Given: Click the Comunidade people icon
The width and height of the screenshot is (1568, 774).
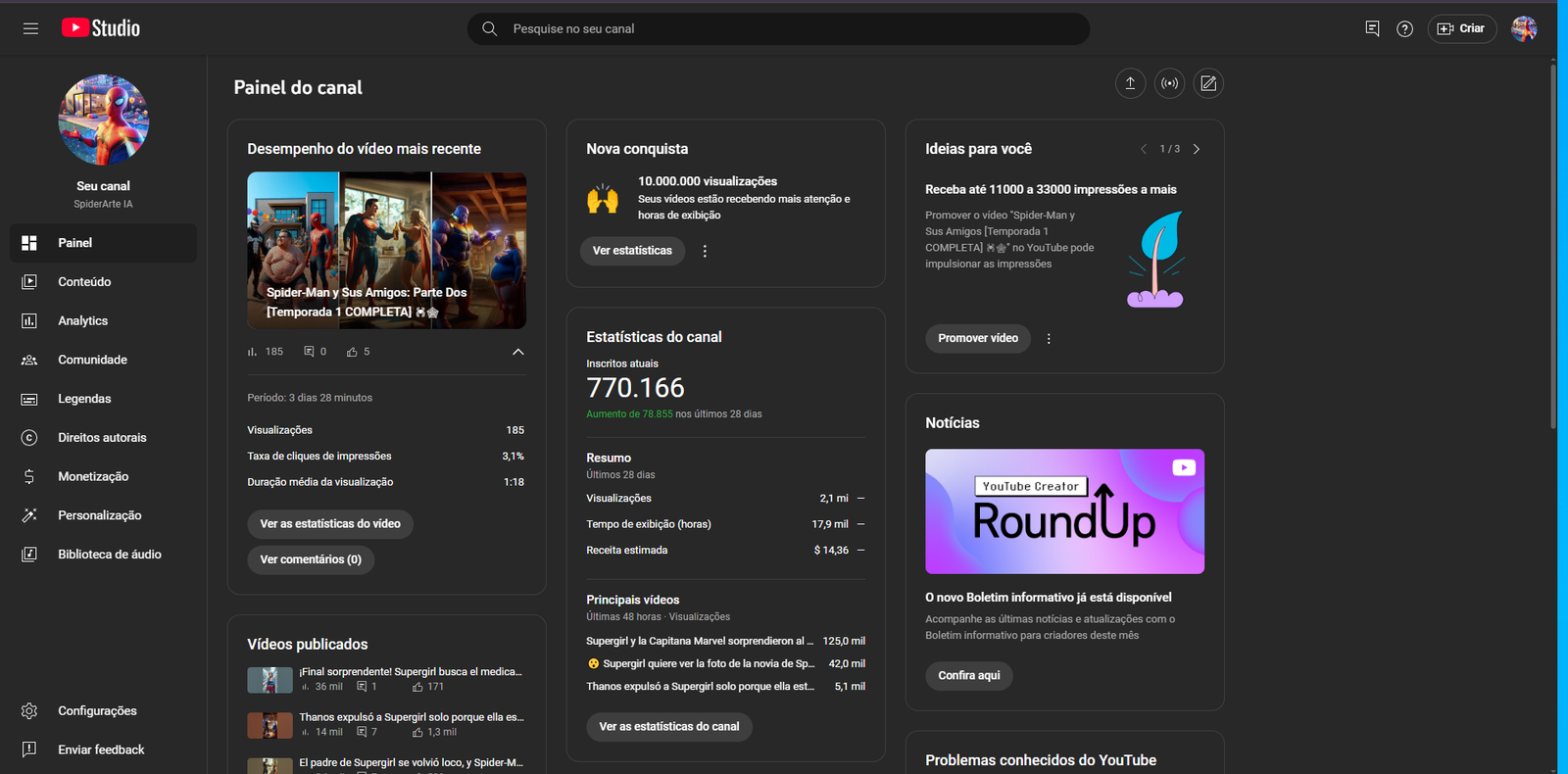Looking at the screenshot, I should [29, 360].
